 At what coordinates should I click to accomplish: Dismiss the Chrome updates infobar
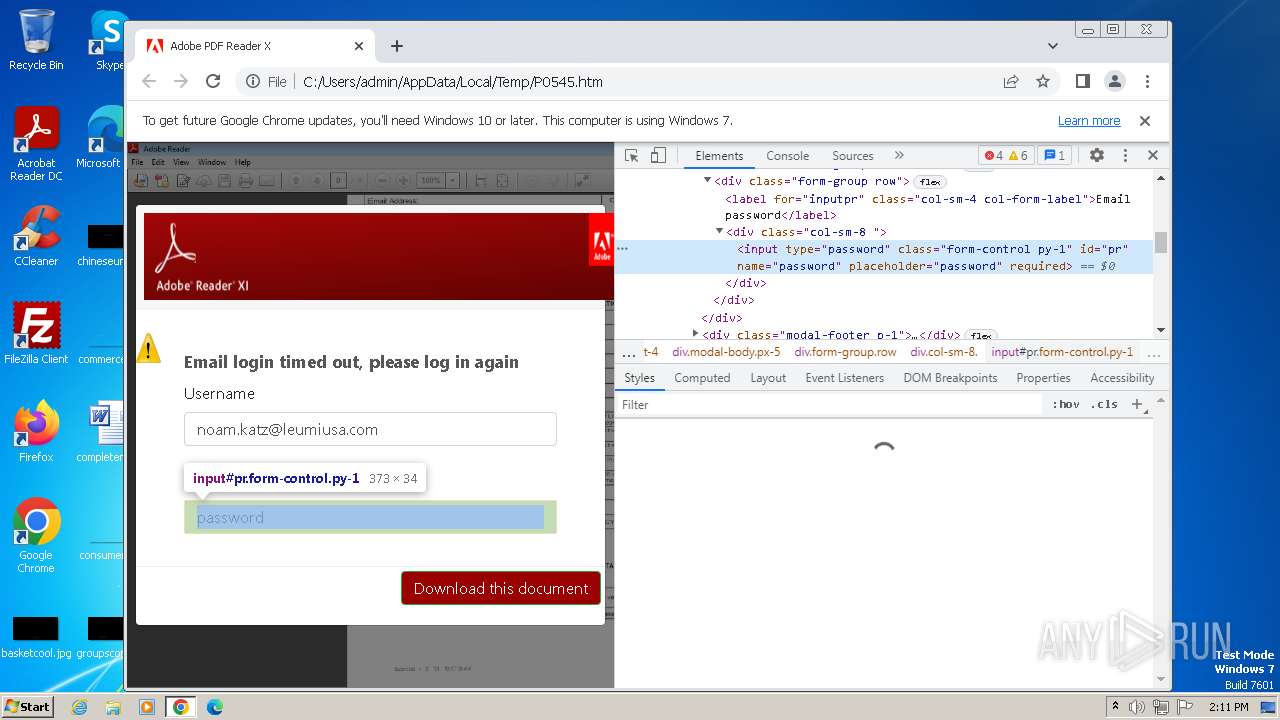tap(1145, 121)
